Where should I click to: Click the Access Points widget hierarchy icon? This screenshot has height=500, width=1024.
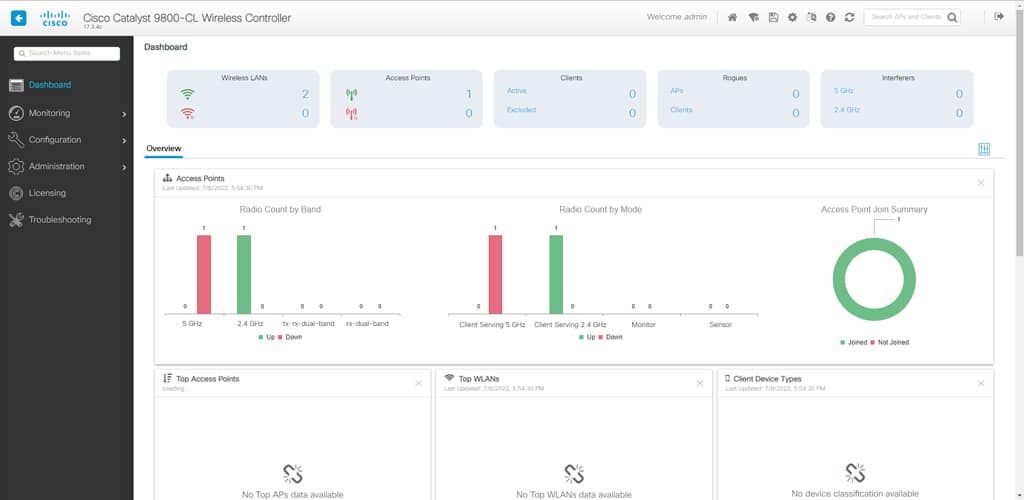coord(167,178)
